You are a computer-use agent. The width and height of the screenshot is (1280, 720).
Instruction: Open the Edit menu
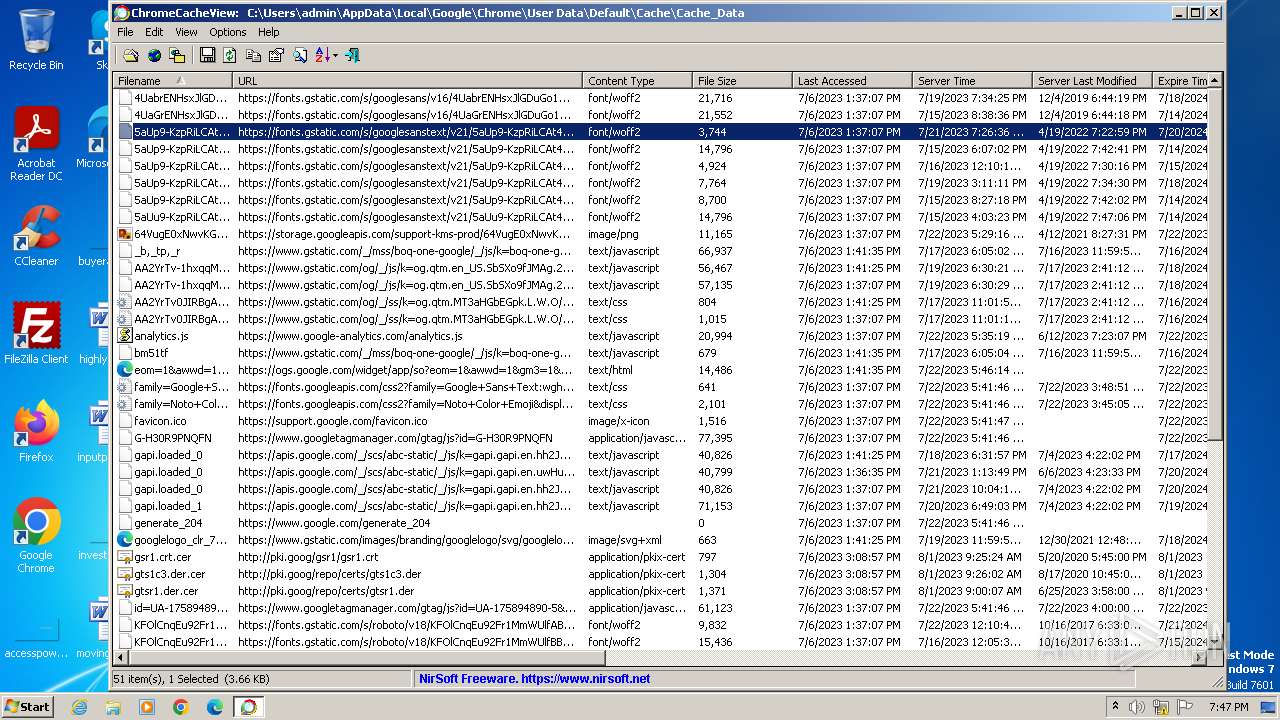point(154,32)
